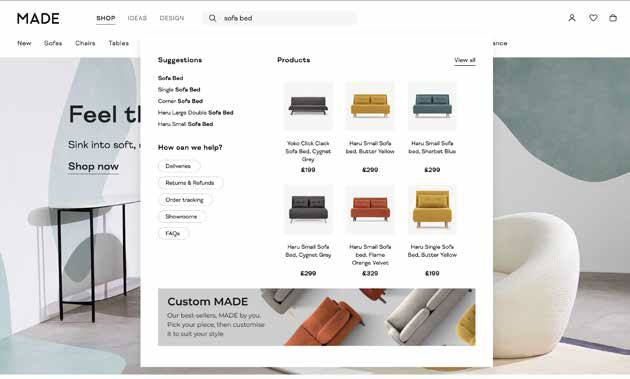Screen dimensions: 630x379
Task: Switch to the DESIGN tab
Action: [x=172, y=18]
